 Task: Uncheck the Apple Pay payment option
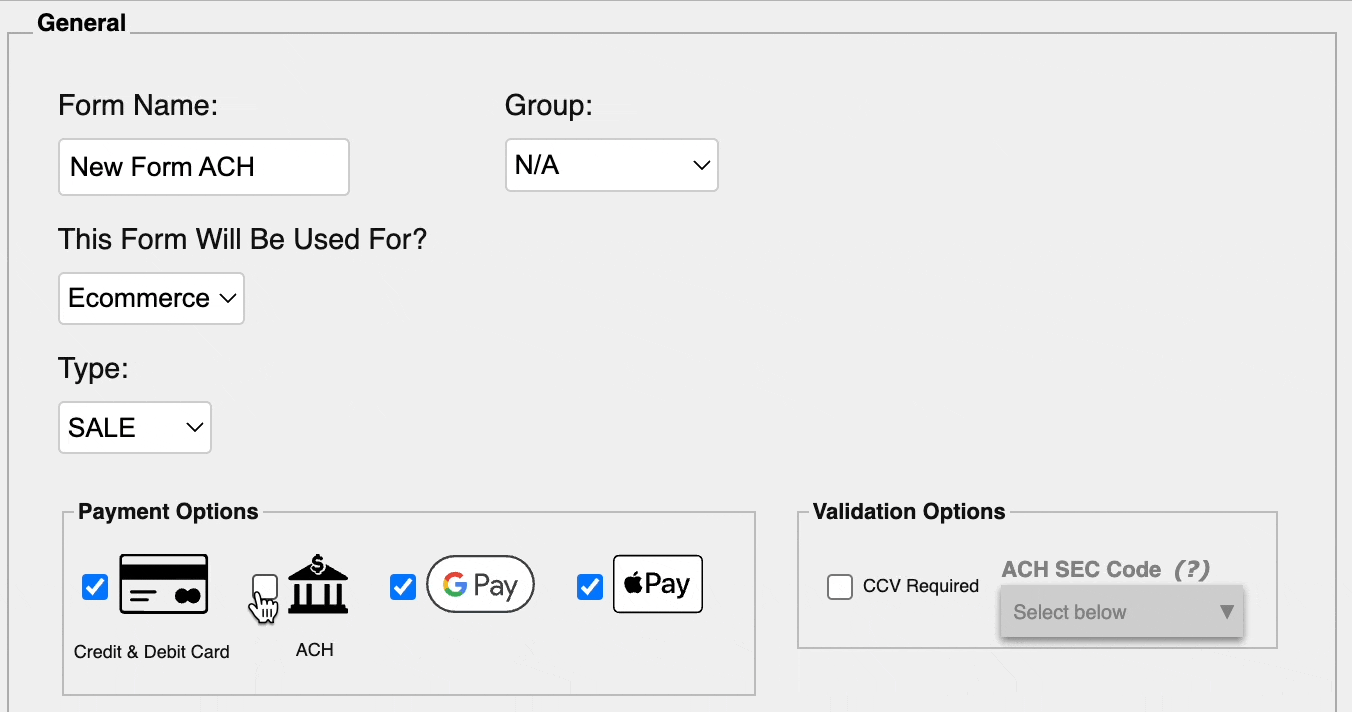click(x=590, y=587)
